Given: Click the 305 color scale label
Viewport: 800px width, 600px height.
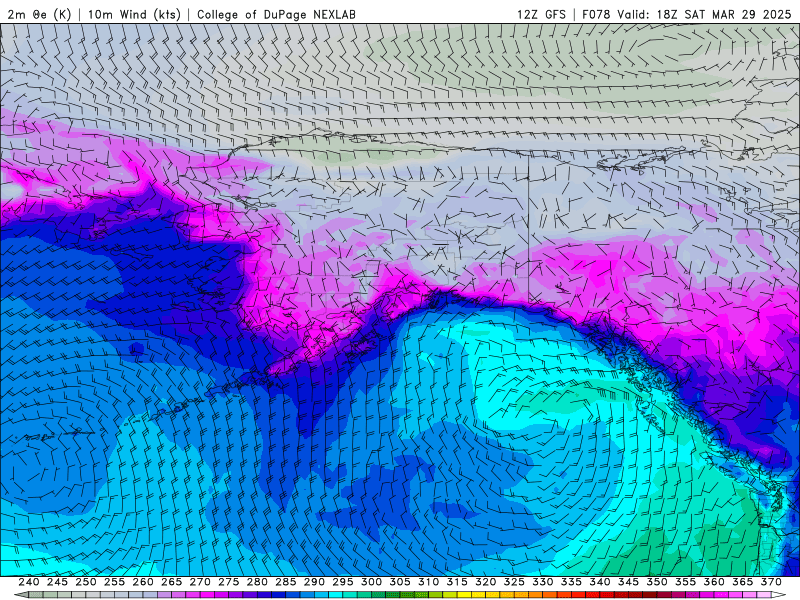Looking at the screenshot, I should point(400,582).
